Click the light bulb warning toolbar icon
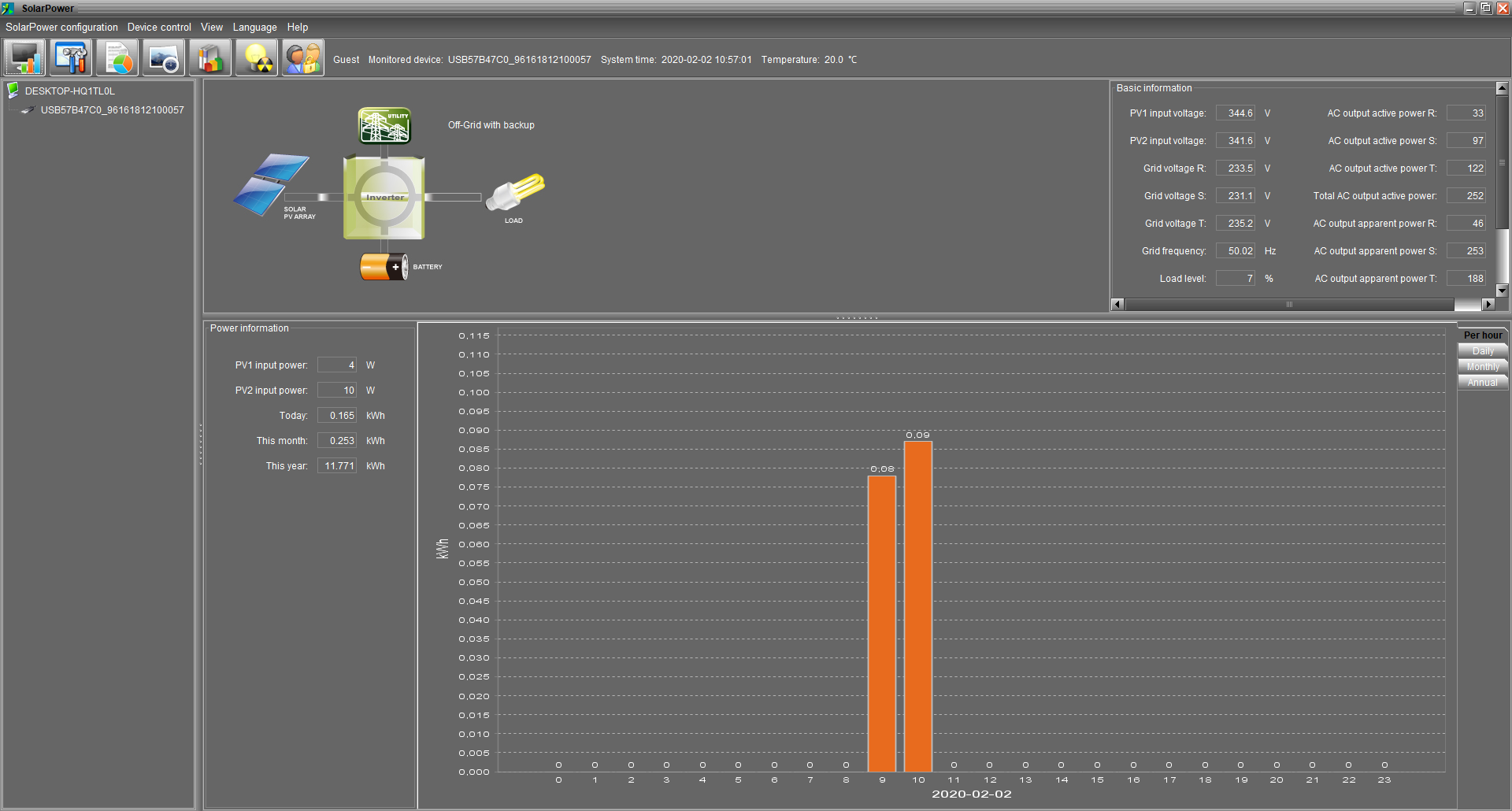Viewport: 1512px width, 811px height. point(257,58)
